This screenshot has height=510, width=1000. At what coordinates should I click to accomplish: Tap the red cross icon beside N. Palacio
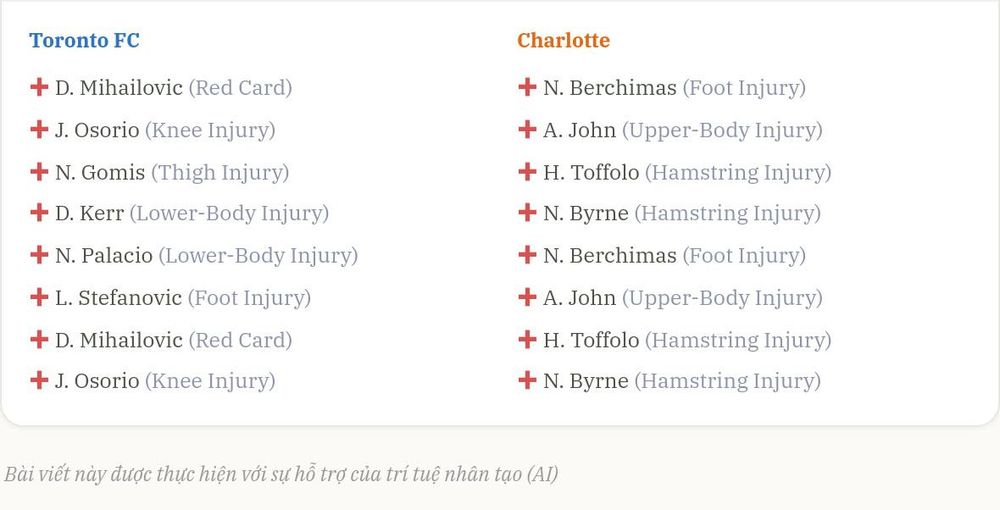click(x=39, y=255)
